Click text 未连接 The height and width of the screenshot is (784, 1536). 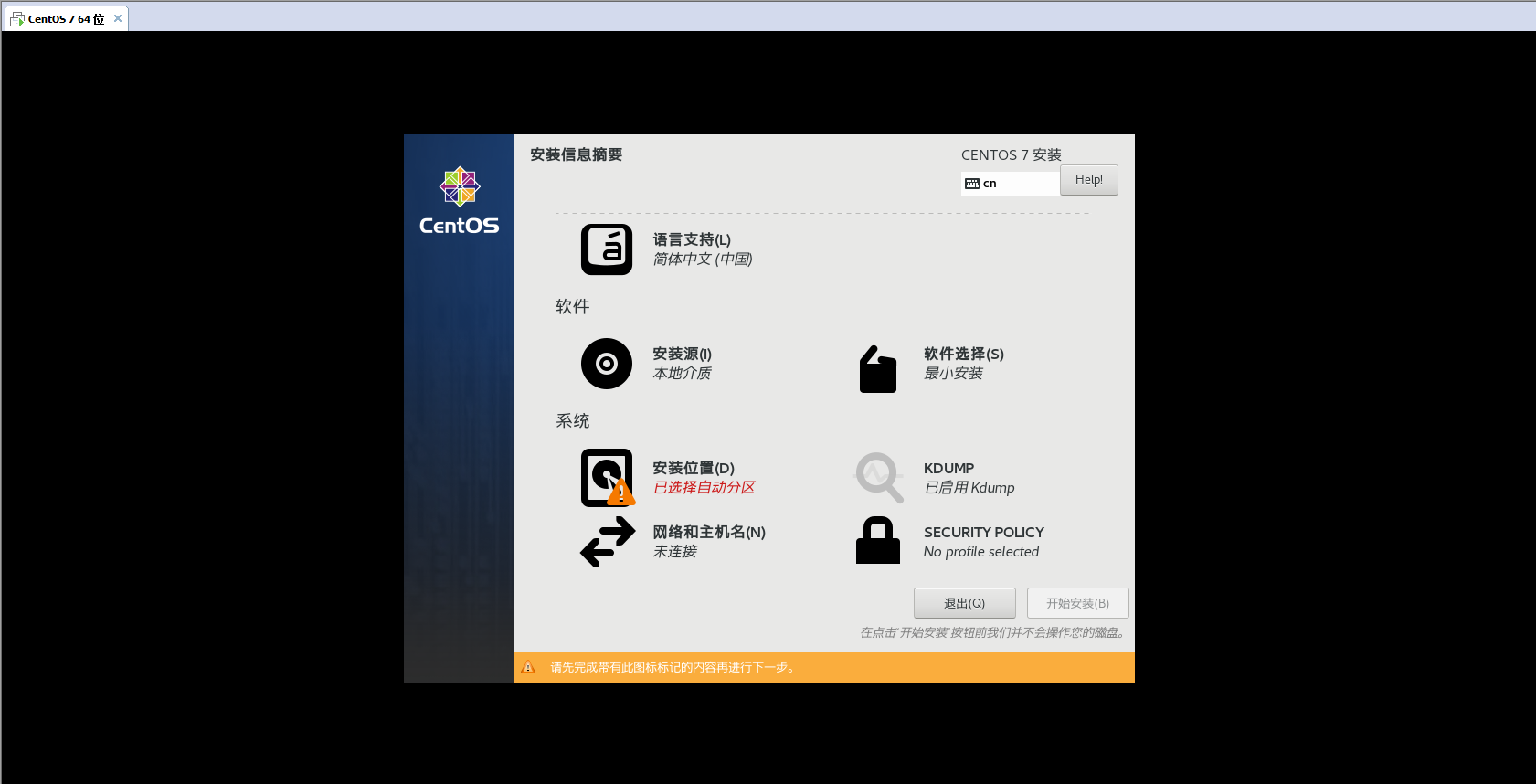tap(674, 551)
